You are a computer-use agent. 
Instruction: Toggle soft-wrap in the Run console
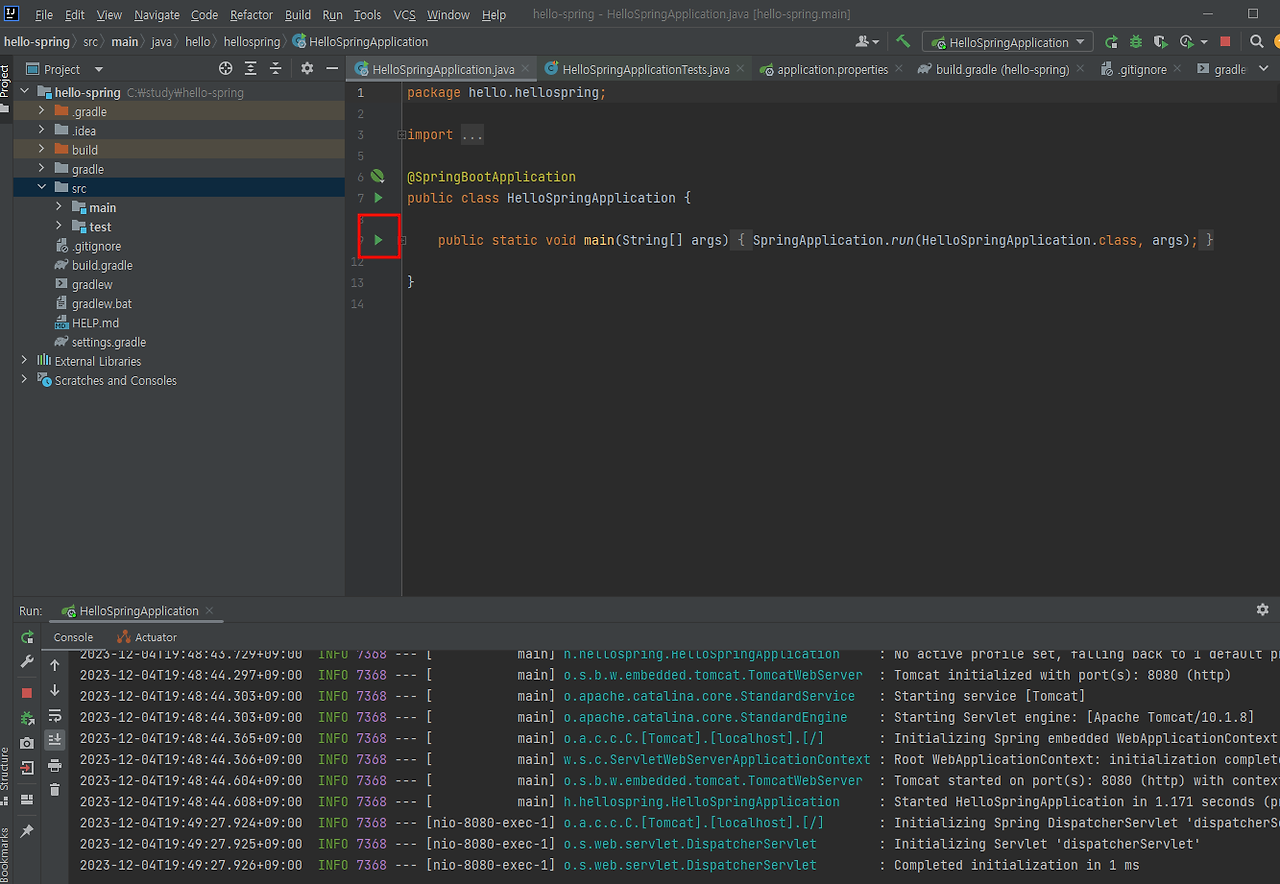click(x=55, y=715)
